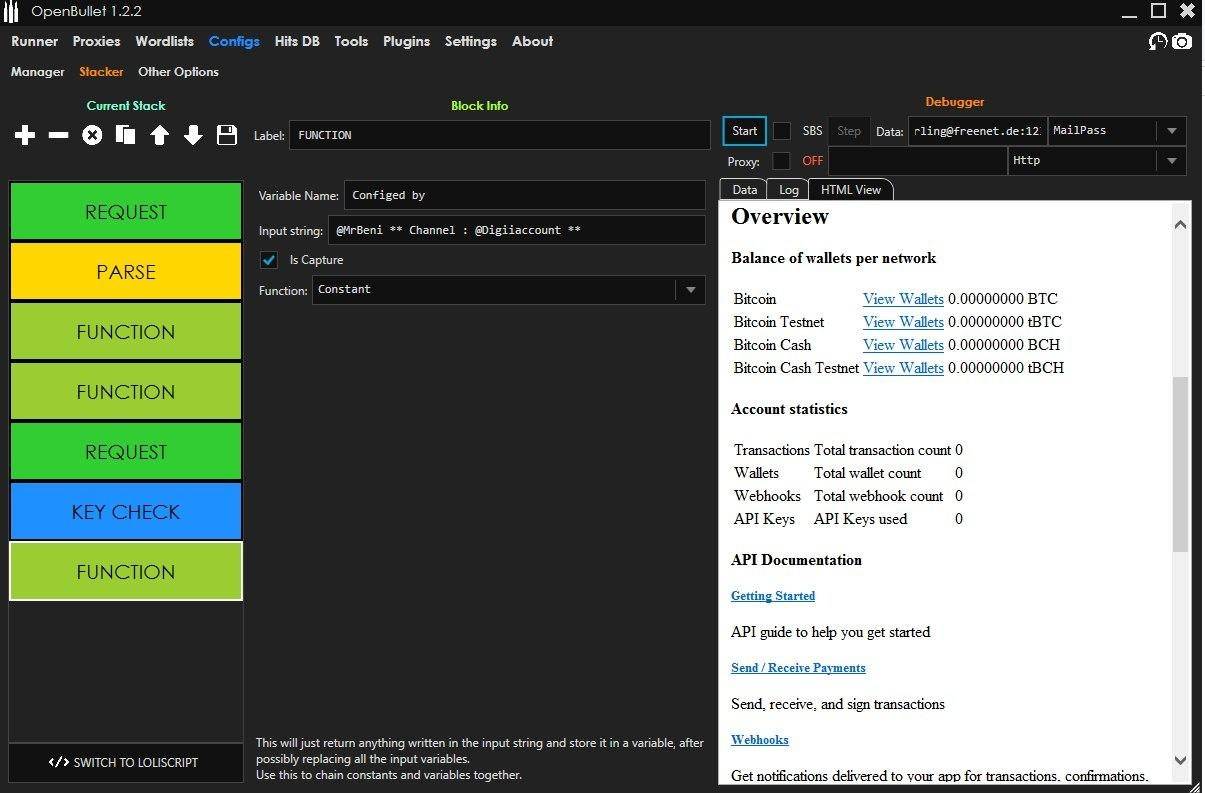The height and width of the screenshot is (793, 1205).
Task: Click the clone block copy icon
Action: pos(125,135)
